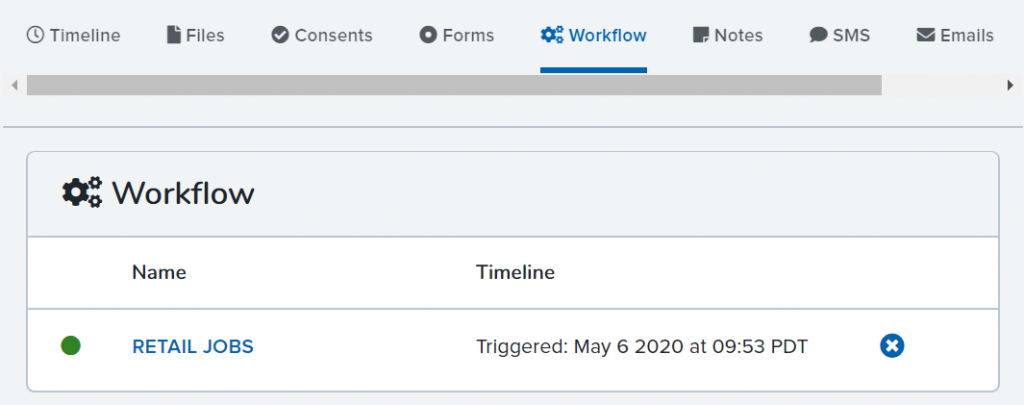Click the circle icon beside Forms
The width and height of the screenshot is (1024, 405).
pos(428,35)
